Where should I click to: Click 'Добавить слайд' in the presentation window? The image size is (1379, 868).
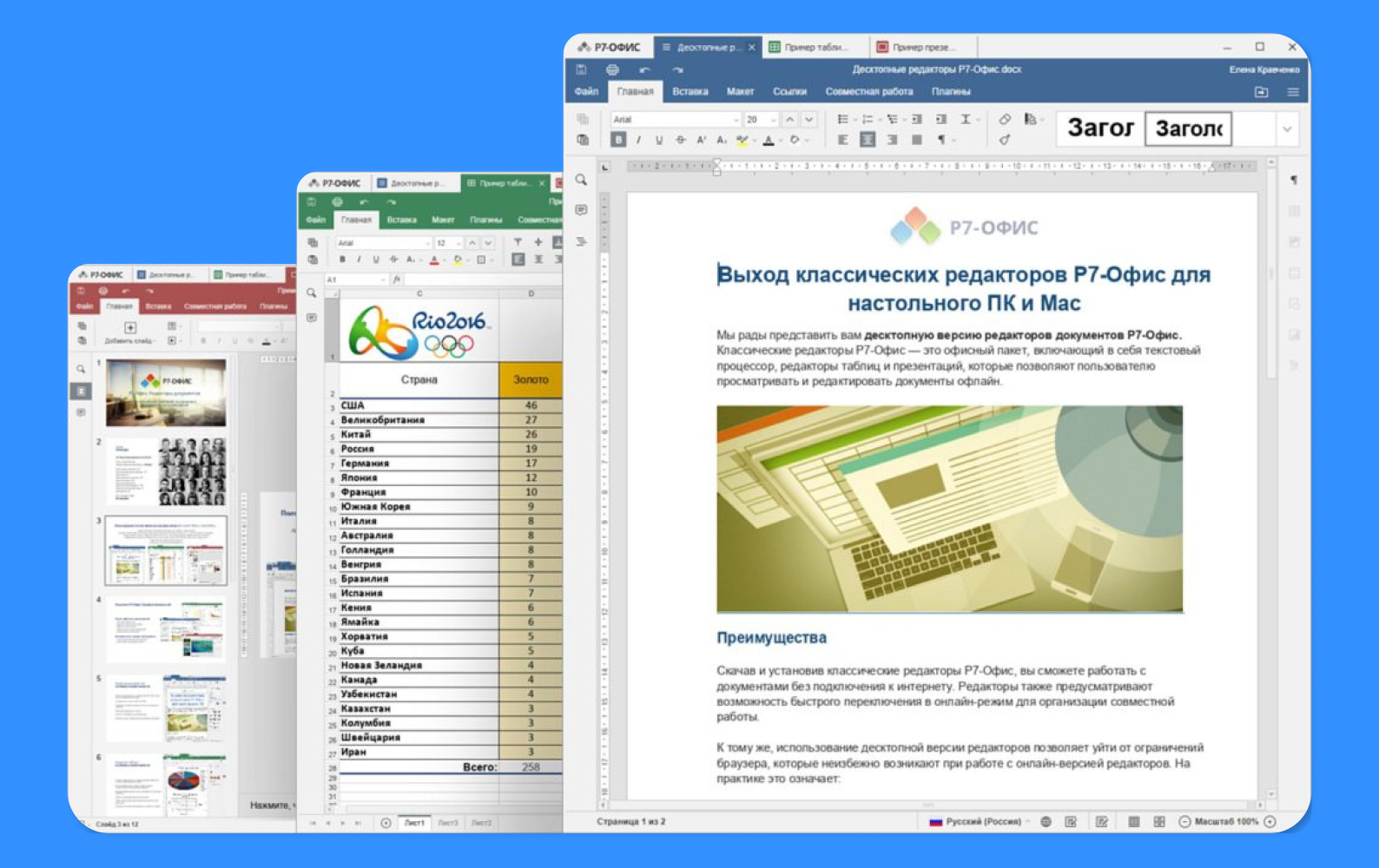(130, 332)
